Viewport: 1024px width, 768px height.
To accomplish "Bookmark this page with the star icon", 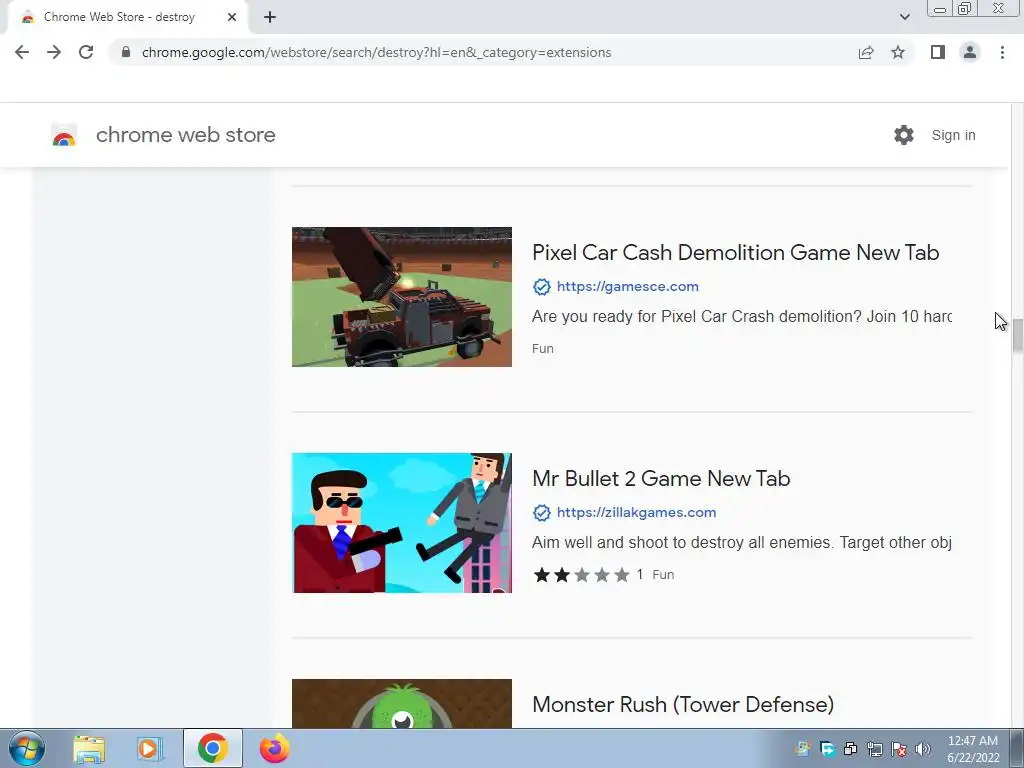I will pyautogui.click(x=898, y=52).
